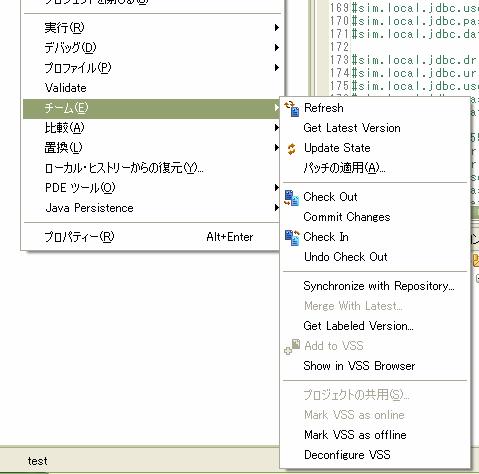Choose Get Latest Version

[x=375, y=128]
